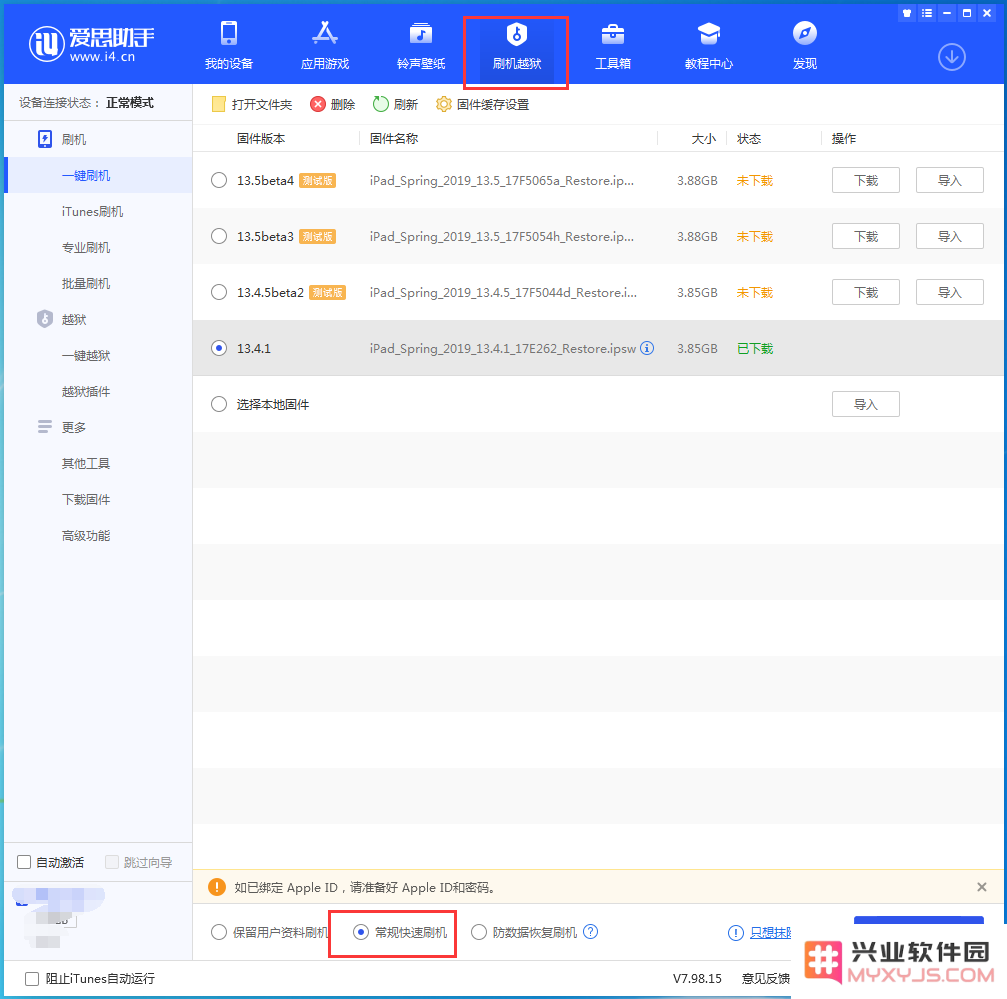Dismiss the Apple ID notice bar
1007x999 pixels.
(981, 887)
